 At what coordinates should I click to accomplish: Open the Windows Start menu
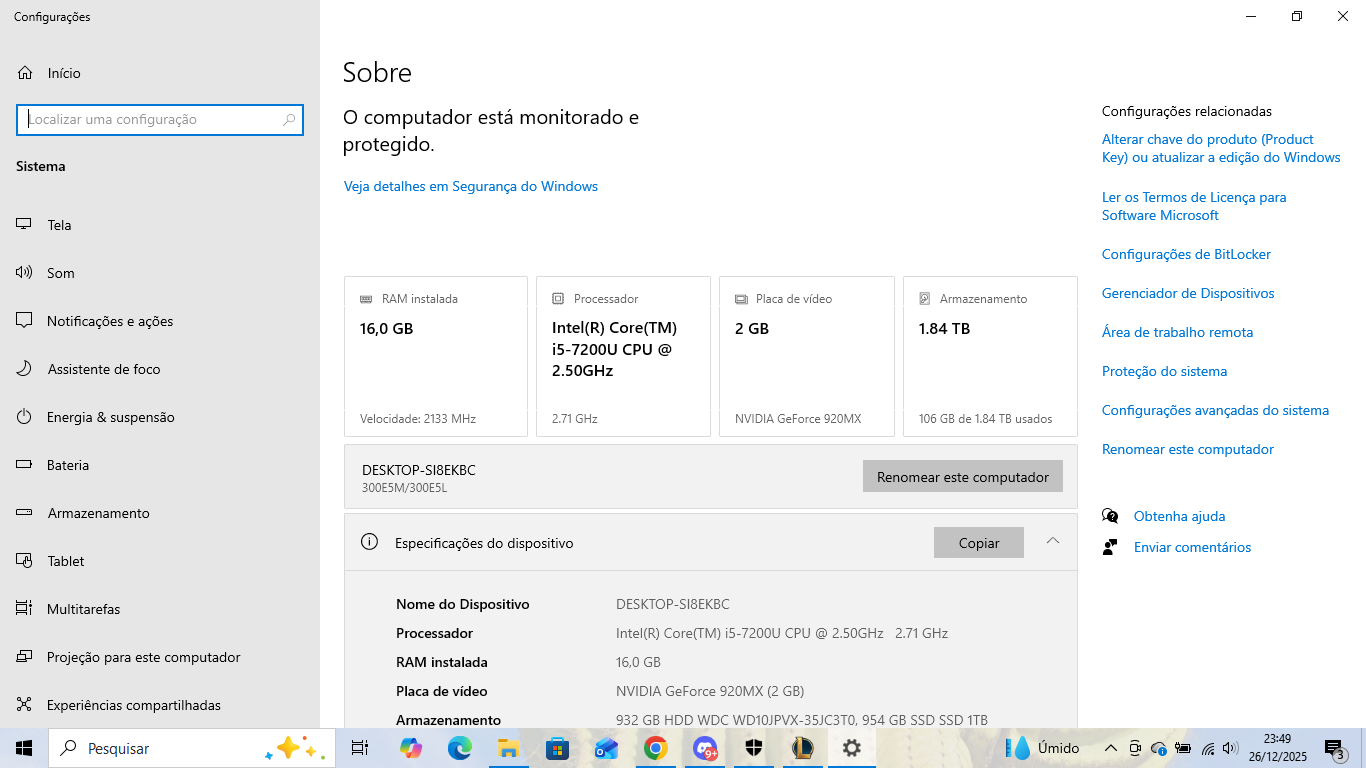[x=24, y=748]
